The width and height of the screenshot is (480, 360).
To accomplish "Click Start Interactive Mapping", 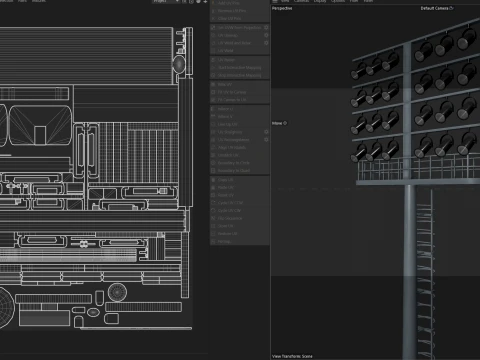I will 239,67.
